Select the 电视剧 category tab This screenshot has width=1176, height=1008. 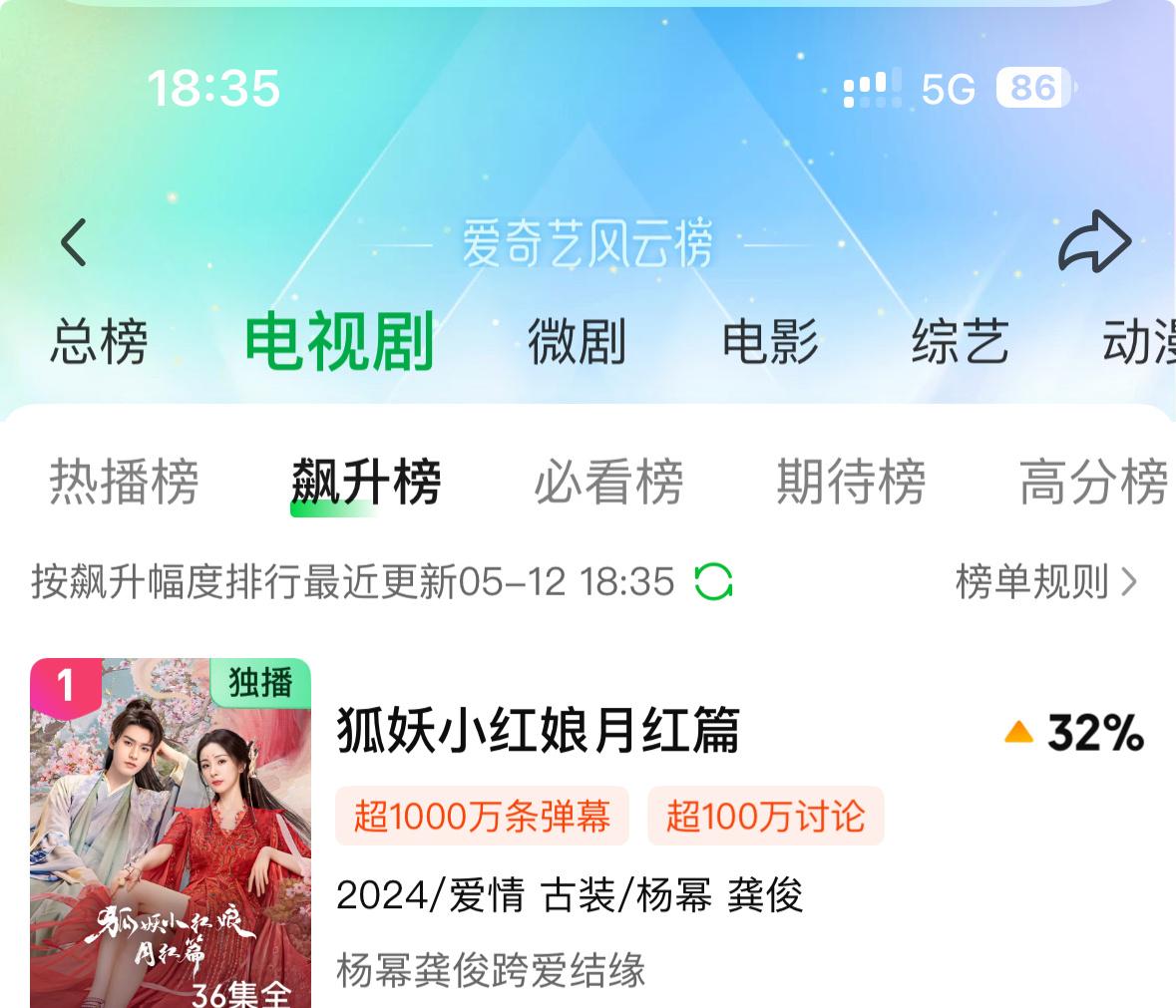click(x=340, y=342)
